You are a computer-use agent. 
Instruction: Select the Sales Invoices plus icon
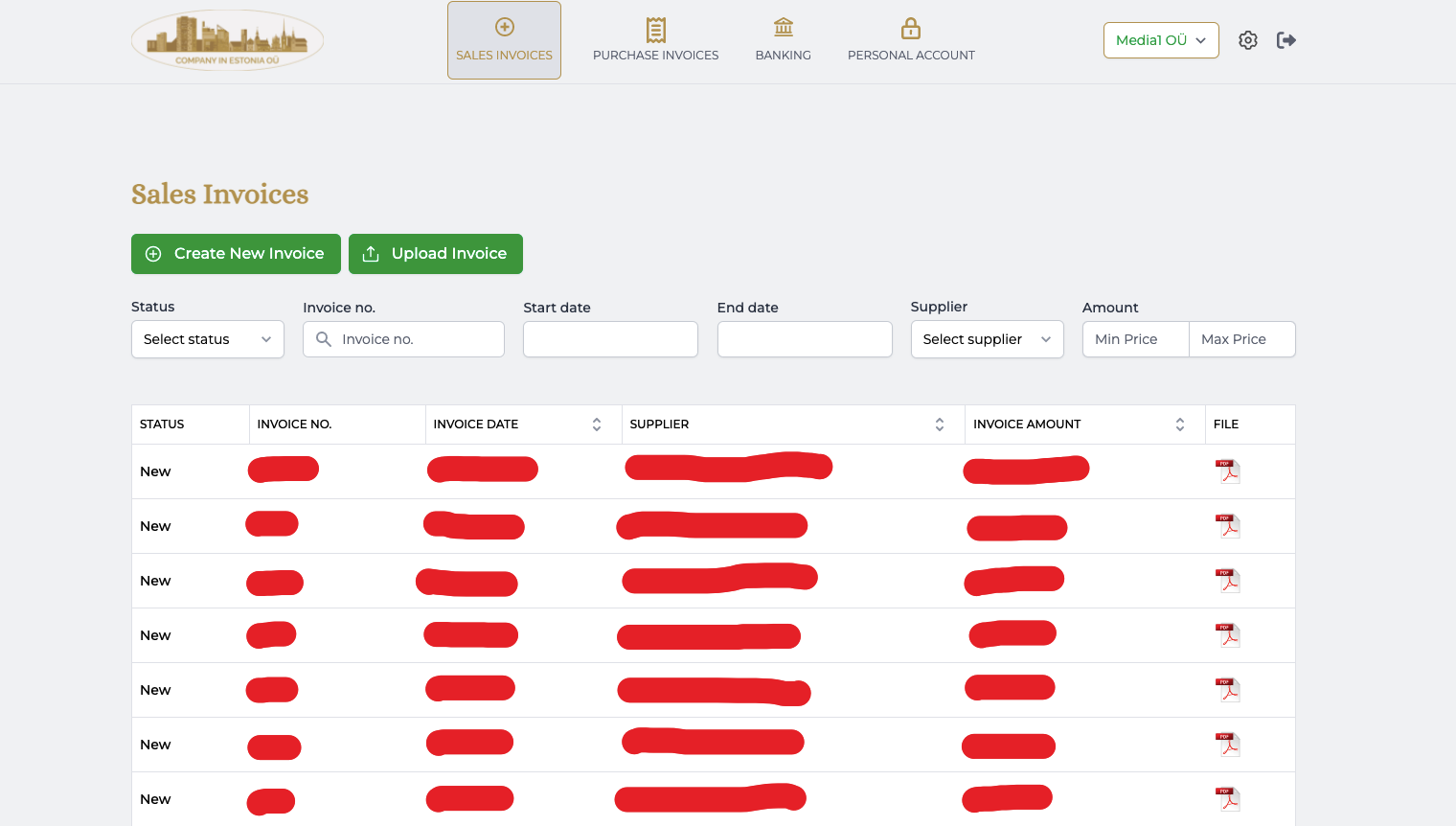[504, 27]
